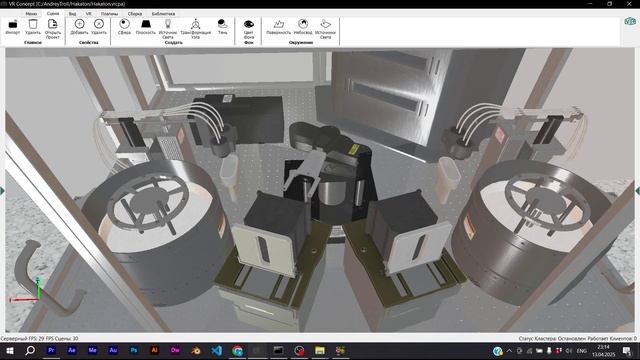Open File Explorer from taskbar
The image size is (640, 360).
pos(320,351)
